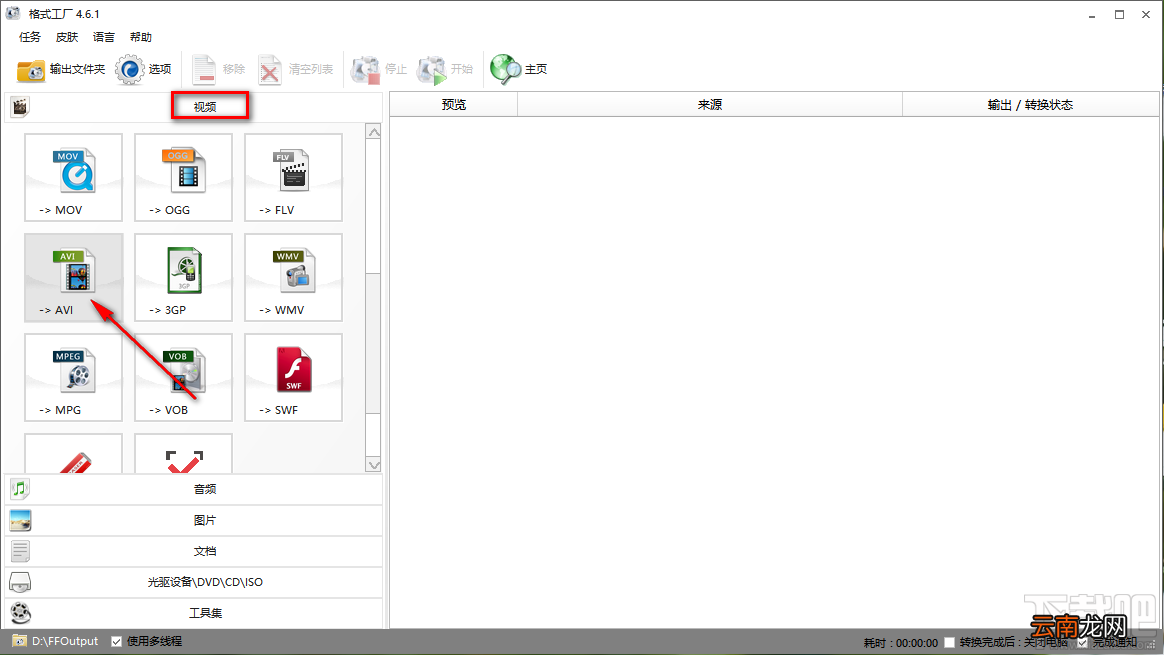Open the 皮肤 menu
The image size is (1164, 655).
pos(67,37)
